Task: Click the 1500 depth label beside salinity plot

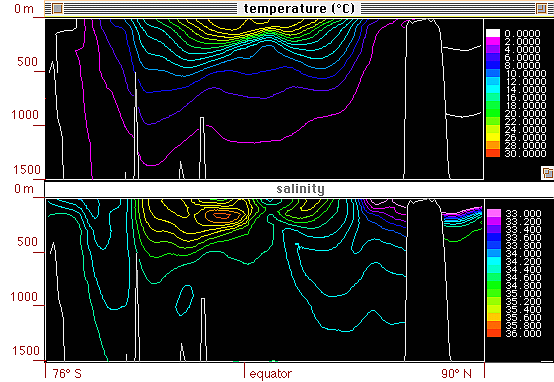Action: [x=26, y=351]
